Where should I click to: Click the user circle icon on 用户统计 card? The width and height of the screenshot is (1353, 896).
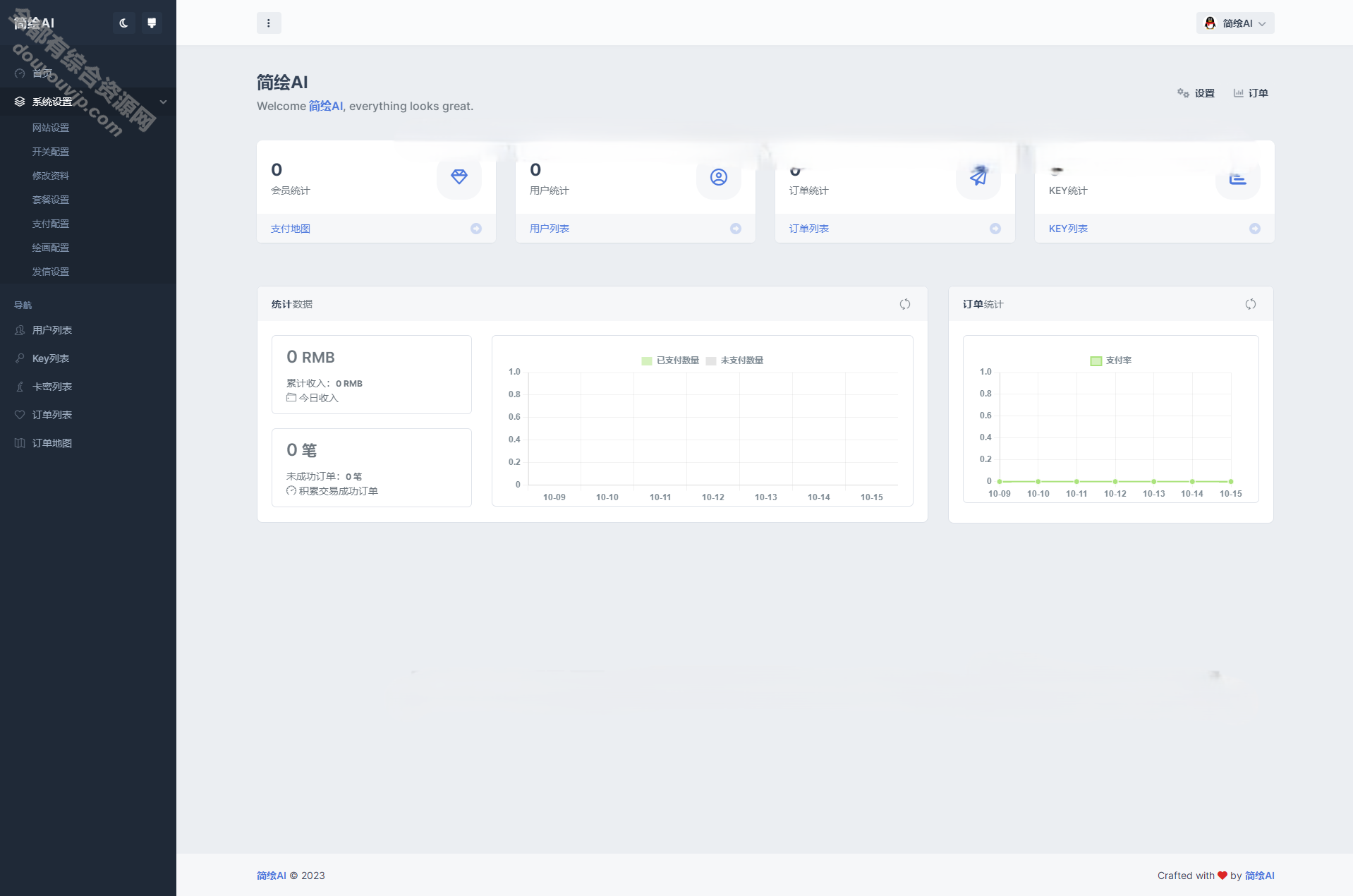719,177
